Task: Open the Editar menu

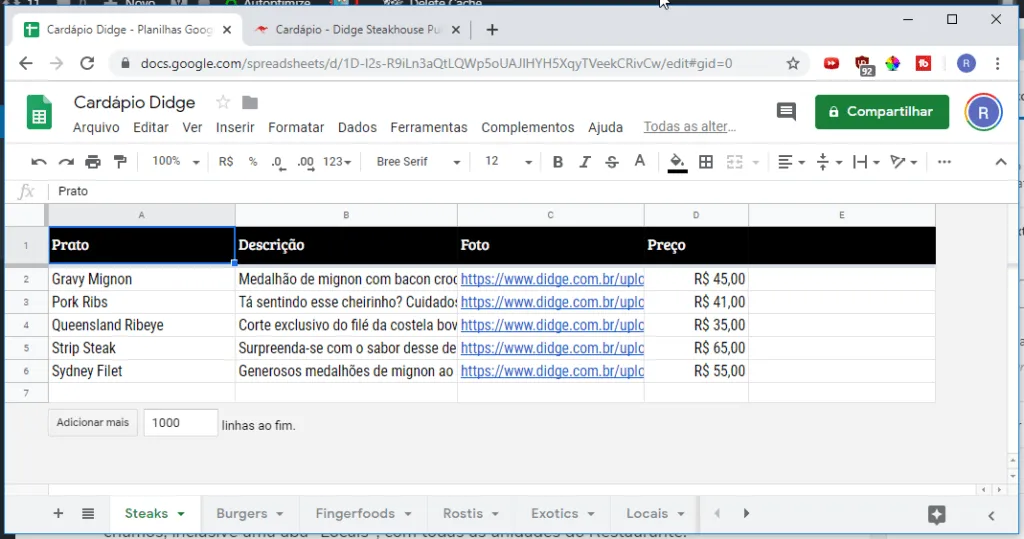Action: [151, 127]
